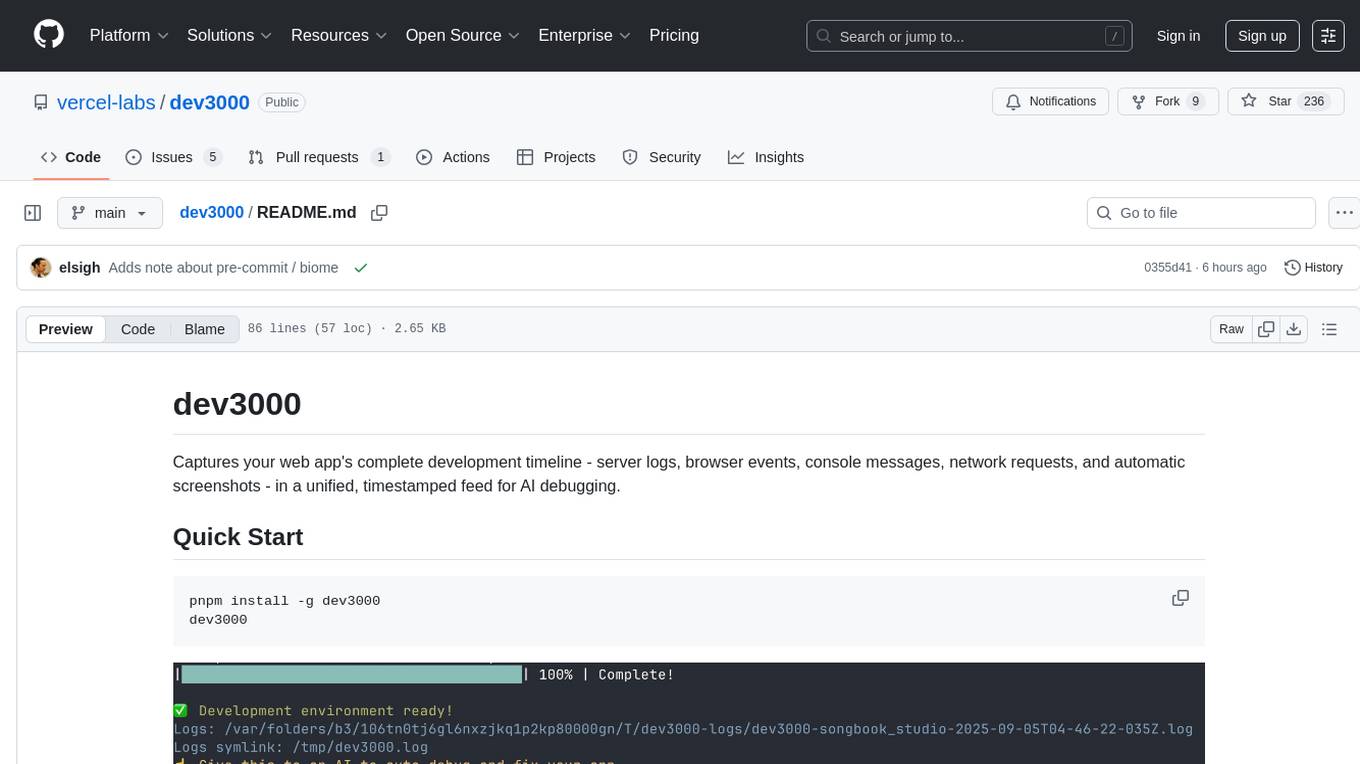1360x764 pixels.
Task: Switch to Code file view
Action: tap(138, 329)
